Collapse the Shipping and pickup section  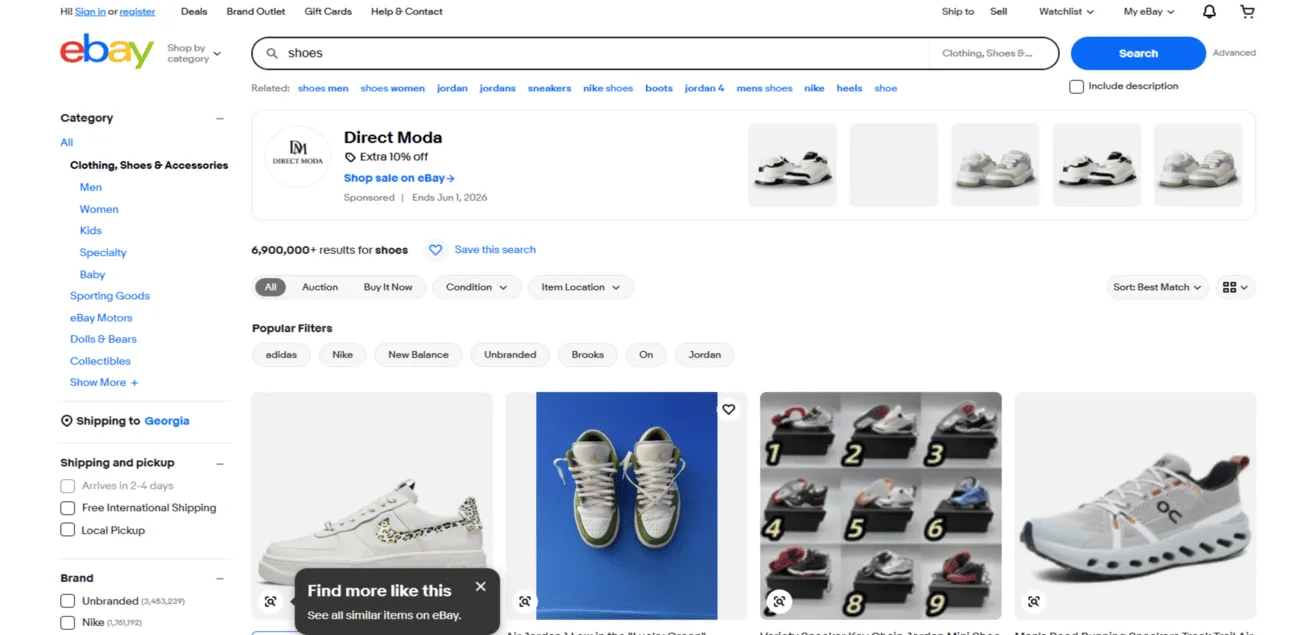pyautogui.click(x=220, y=463)
